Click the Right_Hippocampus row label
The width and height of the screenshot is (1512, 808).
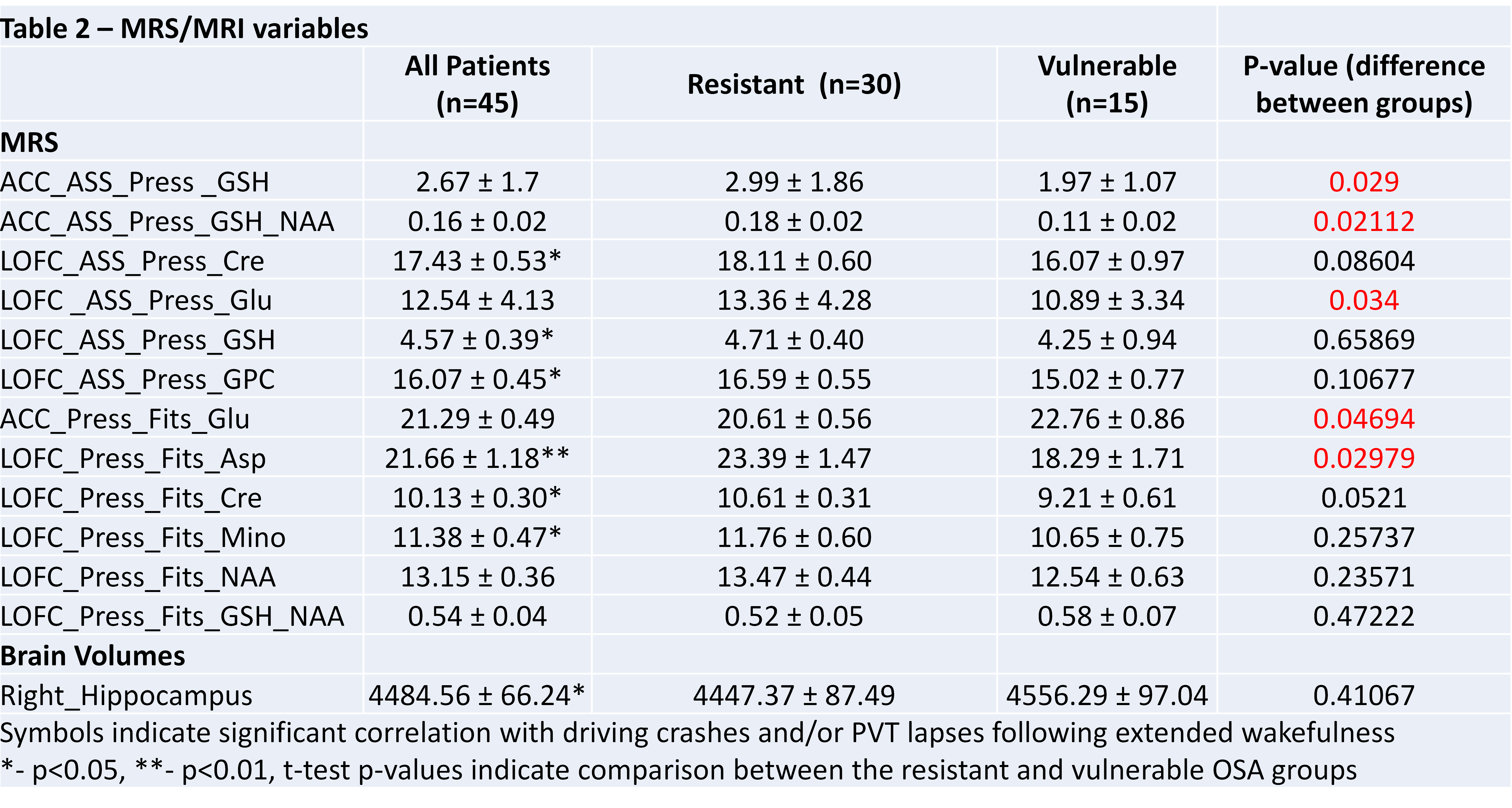126,695
